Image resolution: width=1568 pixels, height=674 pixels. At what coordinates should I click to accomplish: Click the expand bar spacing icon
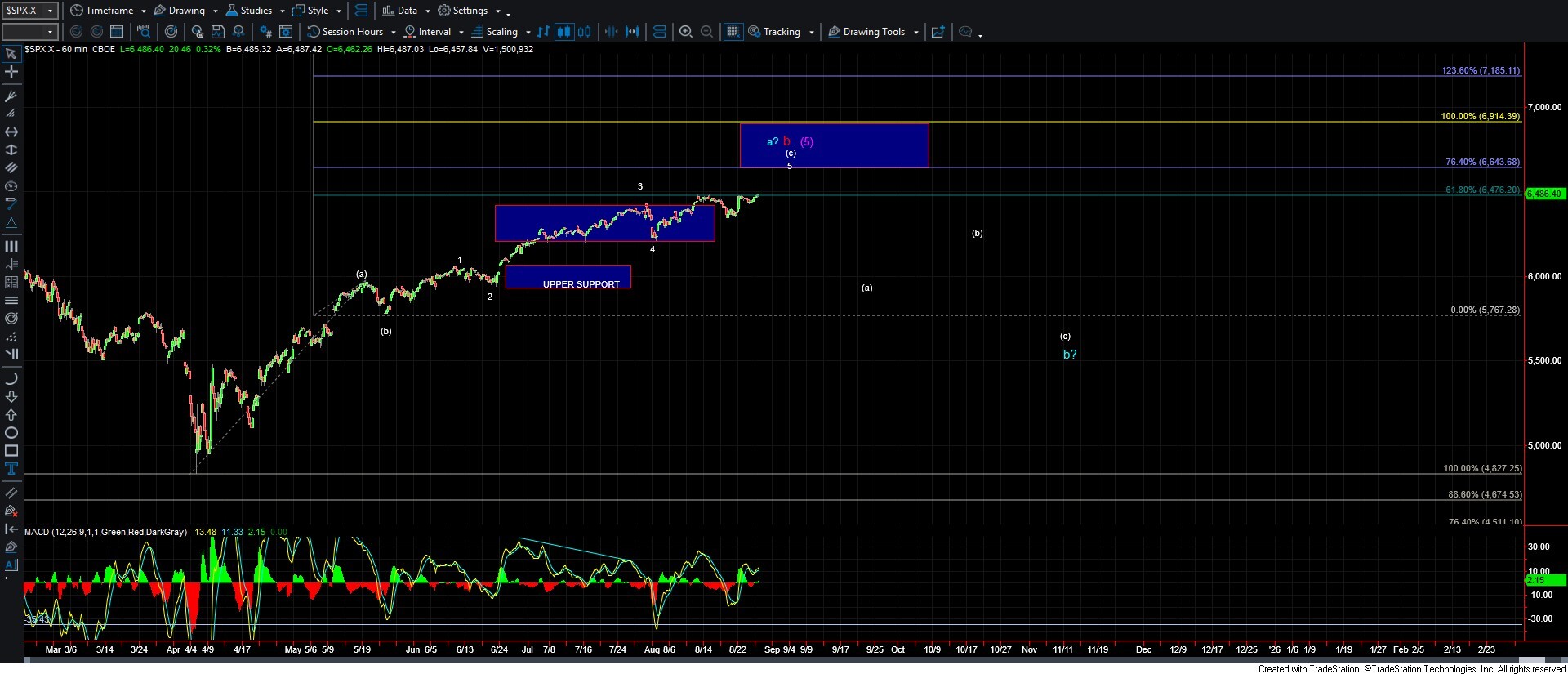click(632, 32)
